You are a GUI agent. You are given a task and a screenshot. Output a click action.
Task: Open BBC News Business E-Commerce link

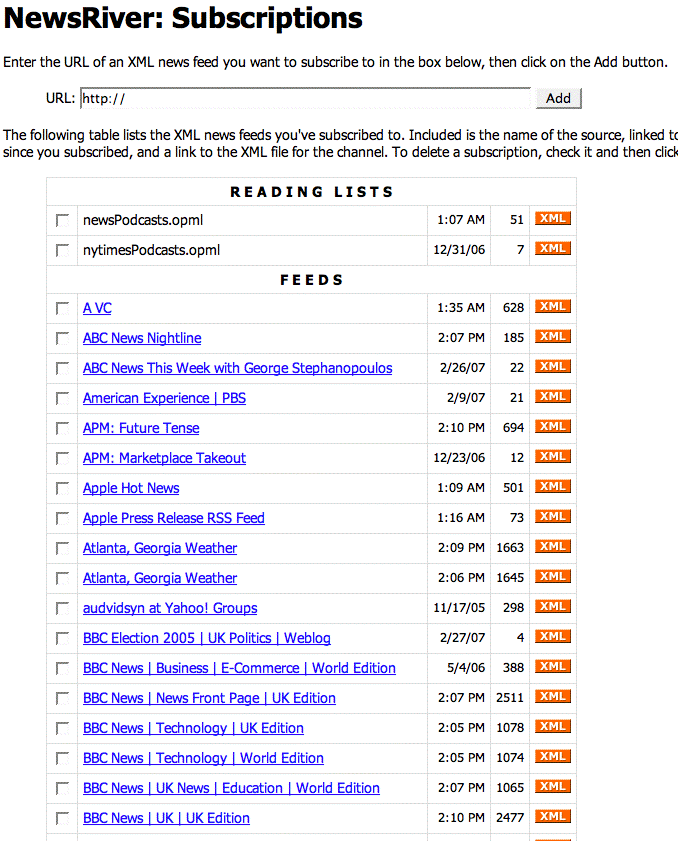tap(239, 668)
